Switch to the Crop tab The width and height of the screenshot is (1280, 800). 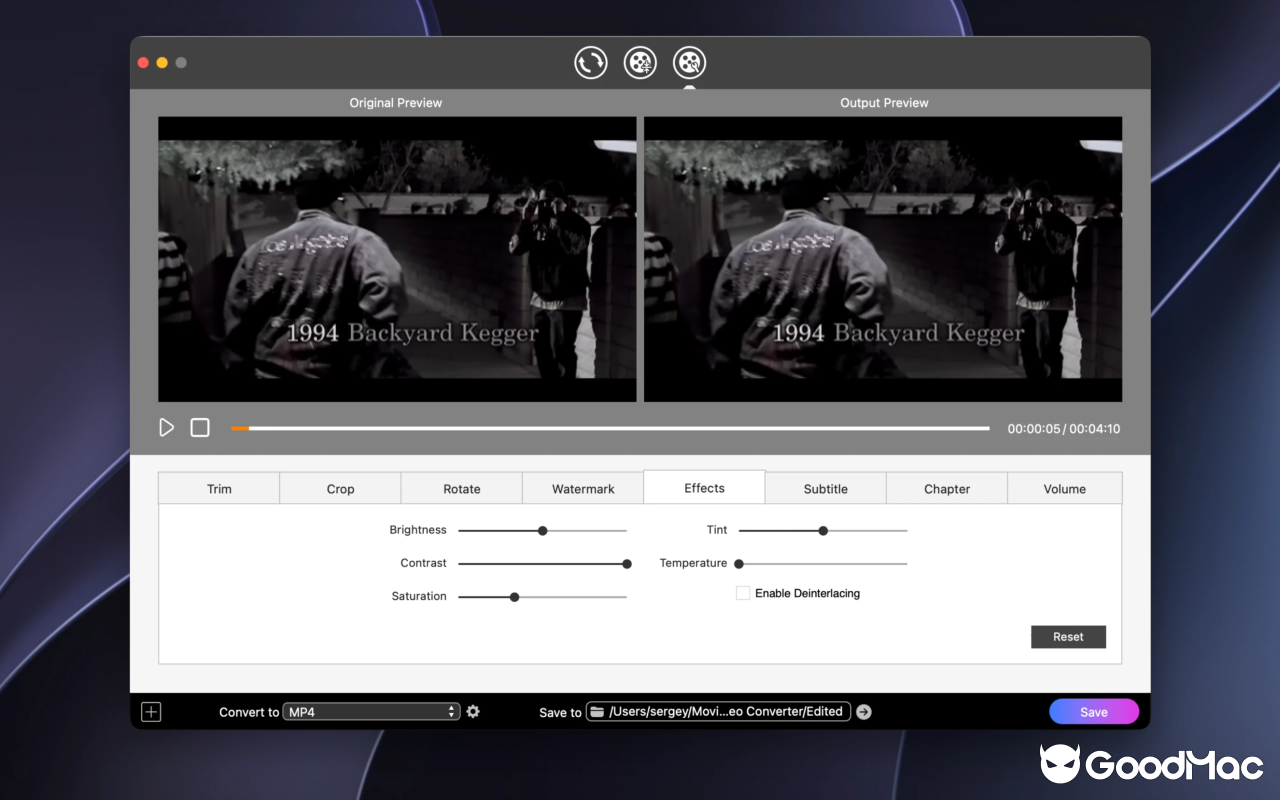[x=340, y=489]
